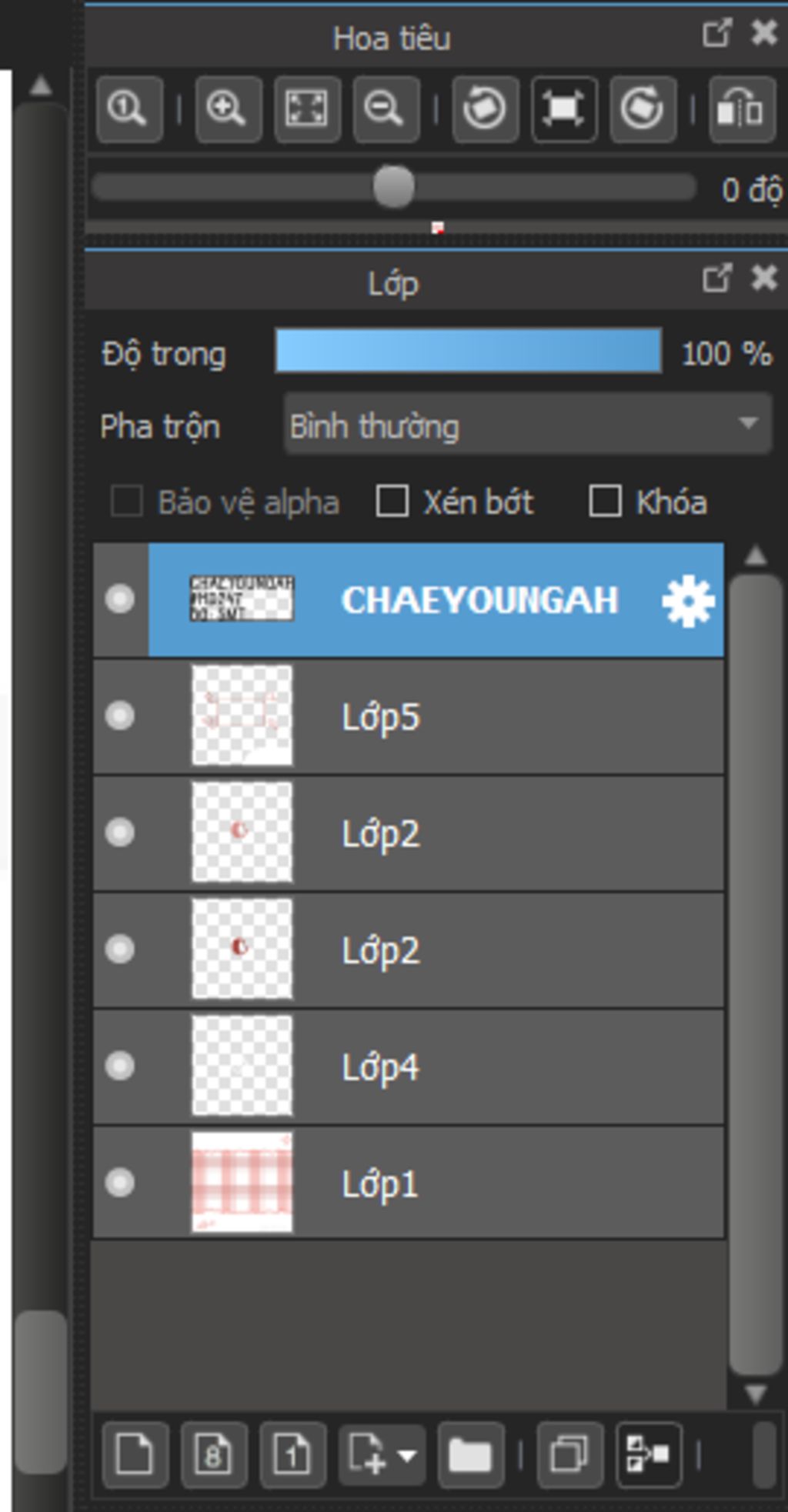Image resolution: width=788 pixels, height=1512 pixels.
Task: Reset canvas rotation icon
Action: (563, 109)
